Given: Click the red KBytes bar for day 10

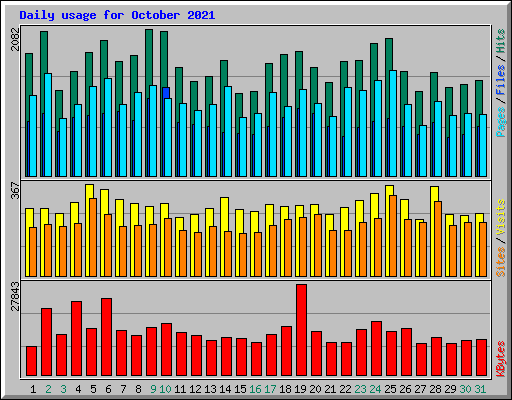Looking at the screenshot, I should (x=166, y=349).
